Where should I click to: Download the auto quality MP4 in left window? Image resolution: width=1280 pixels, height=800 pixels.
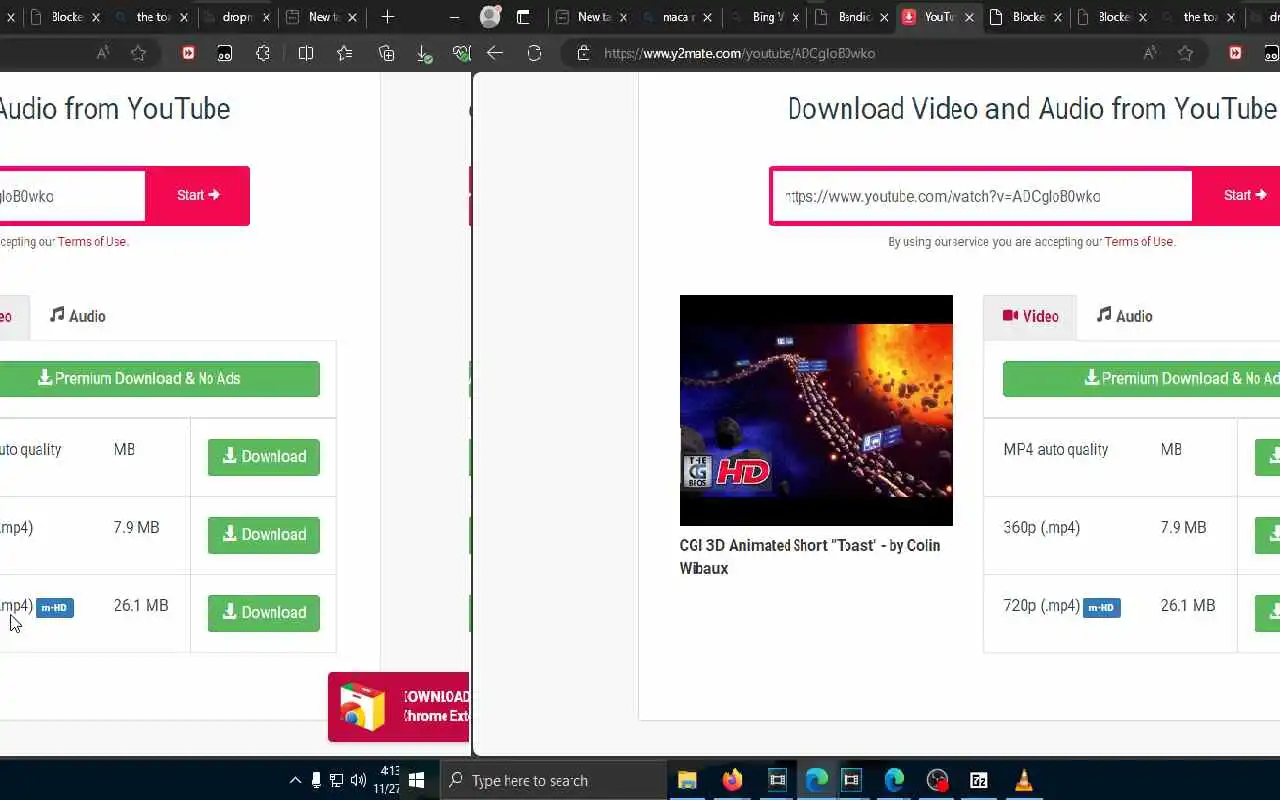click(x=264, y=457)
